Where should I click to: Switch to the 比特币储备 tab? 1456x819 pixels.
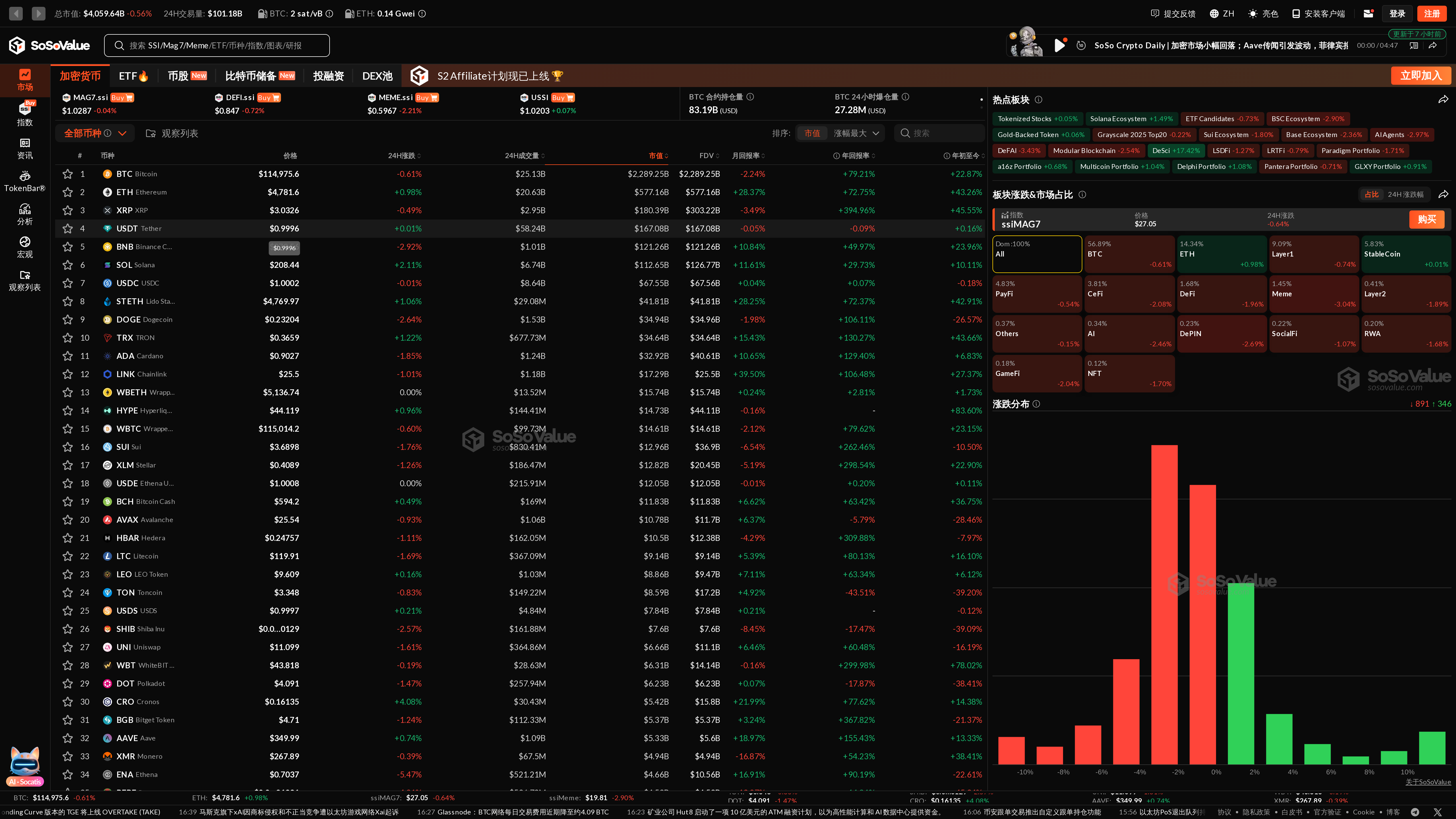pyautogui.click(x=259, y=76)
